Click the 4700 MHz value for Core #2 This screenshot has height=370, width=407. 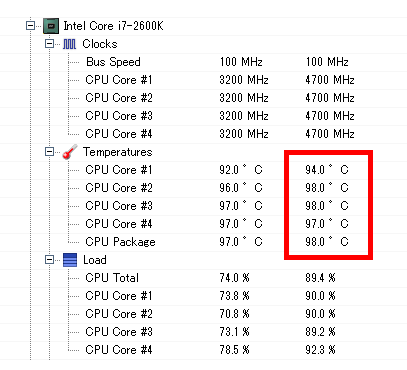point(330,98)
